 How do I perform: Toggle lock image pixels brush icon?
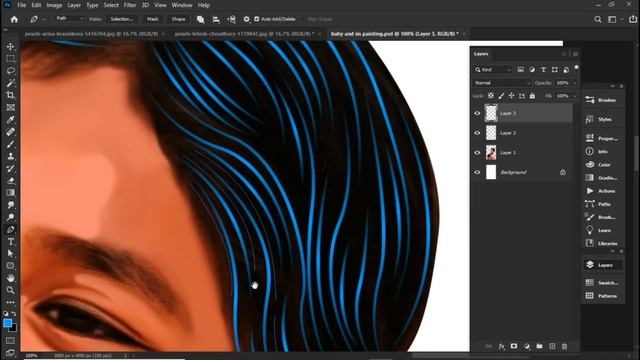click(x=501, y=96)
